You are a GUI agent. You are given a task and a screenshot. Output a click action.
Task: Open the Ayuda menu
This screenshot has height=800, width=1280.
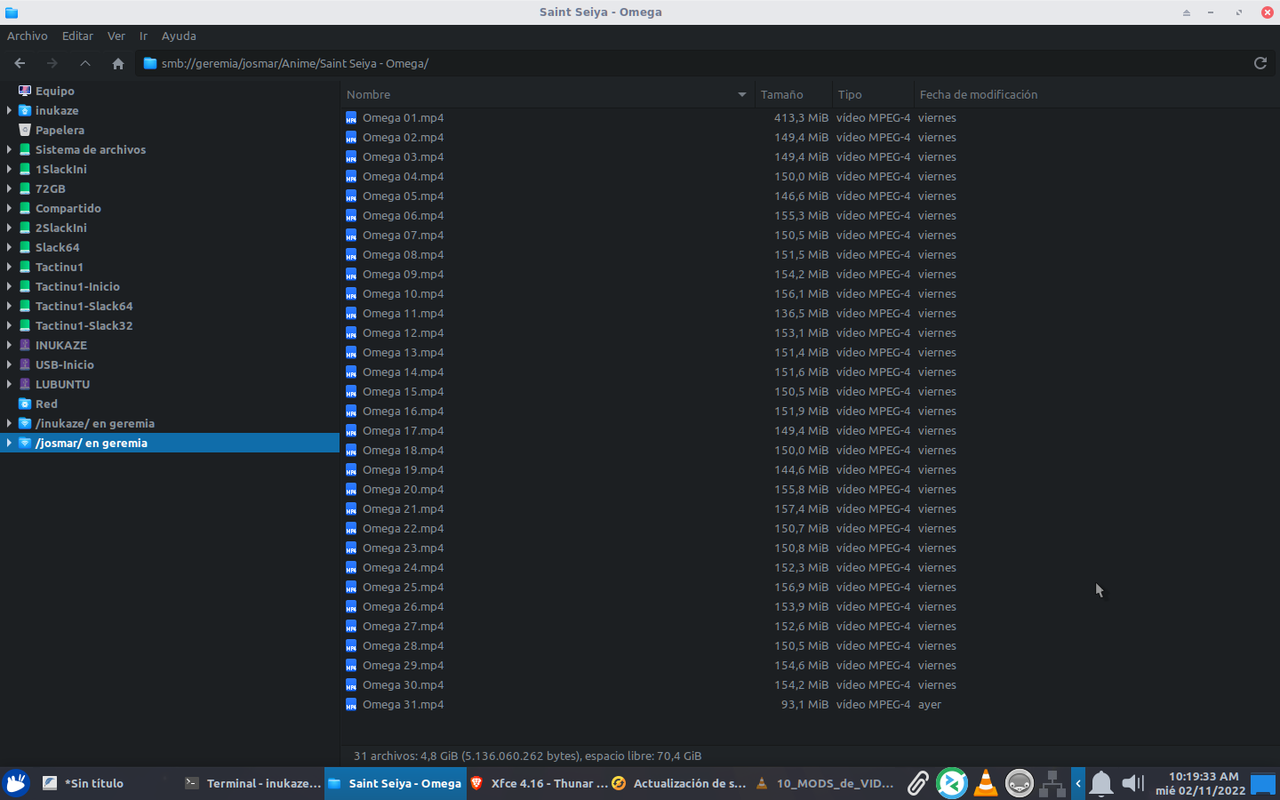(179, 36)
